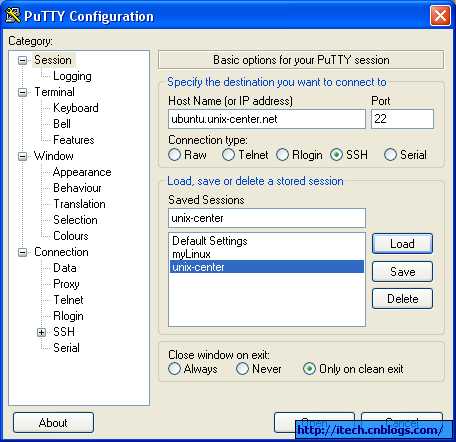Click the Save session button
The height and width of the screenshot is (442, 456).
[x=402, y=272]
